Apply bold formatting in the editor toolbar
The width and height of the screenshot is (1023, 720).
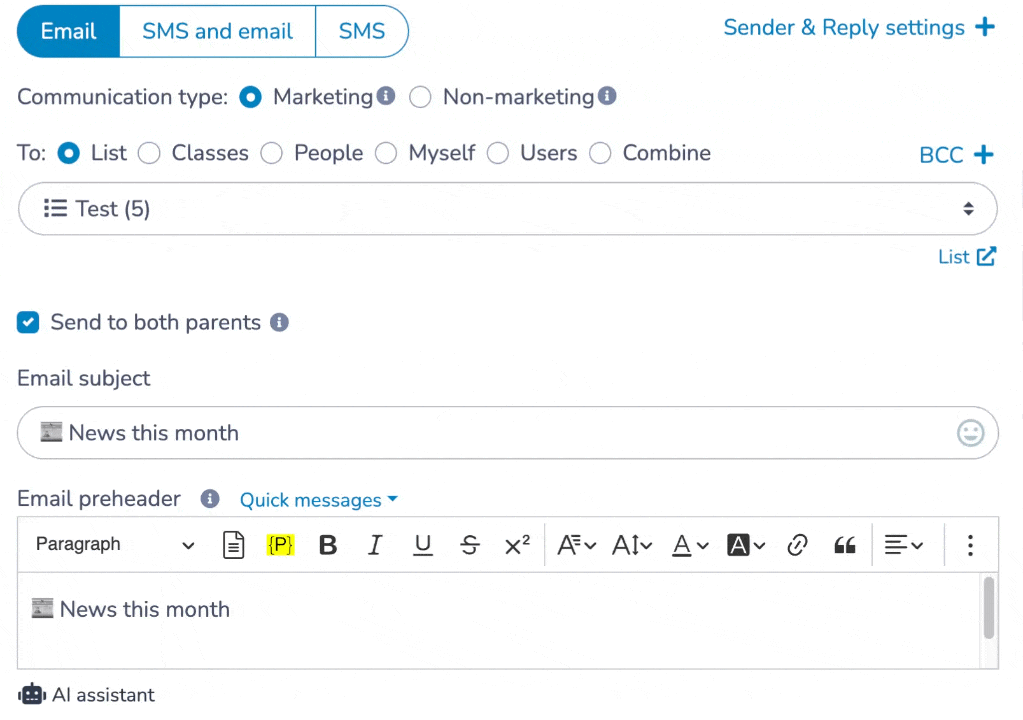pyautogui.click(x=328, y=545)
